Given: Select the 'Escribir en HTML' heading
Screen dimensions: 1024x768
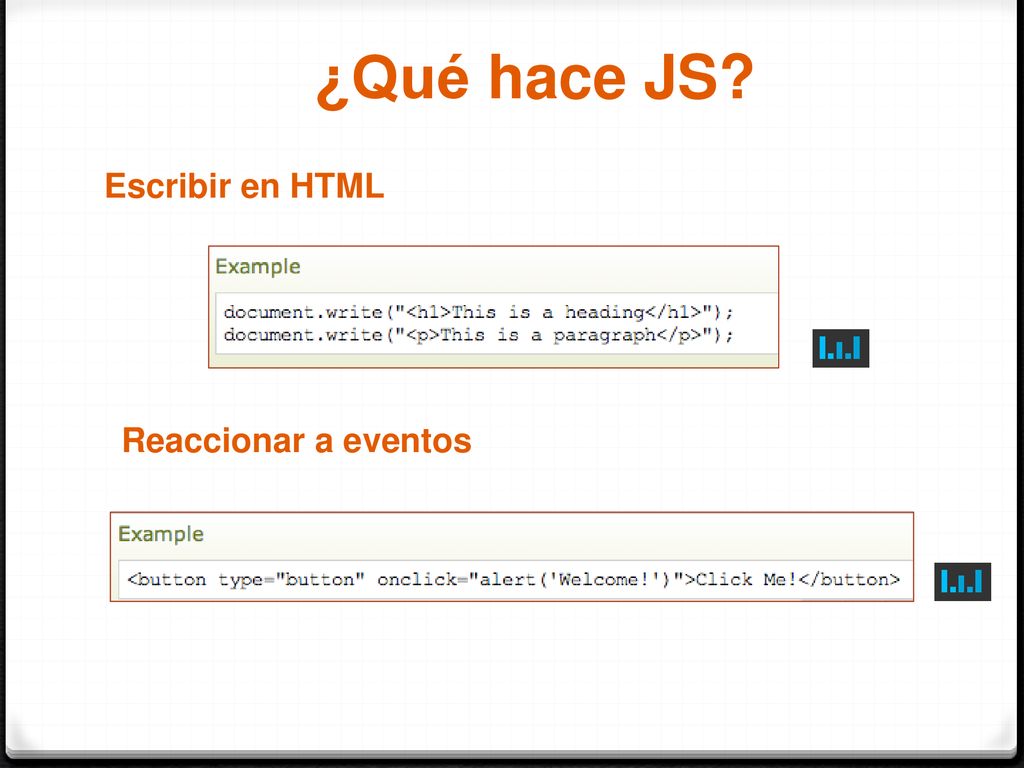Looking at the screenshot, I should click(244, 185).
